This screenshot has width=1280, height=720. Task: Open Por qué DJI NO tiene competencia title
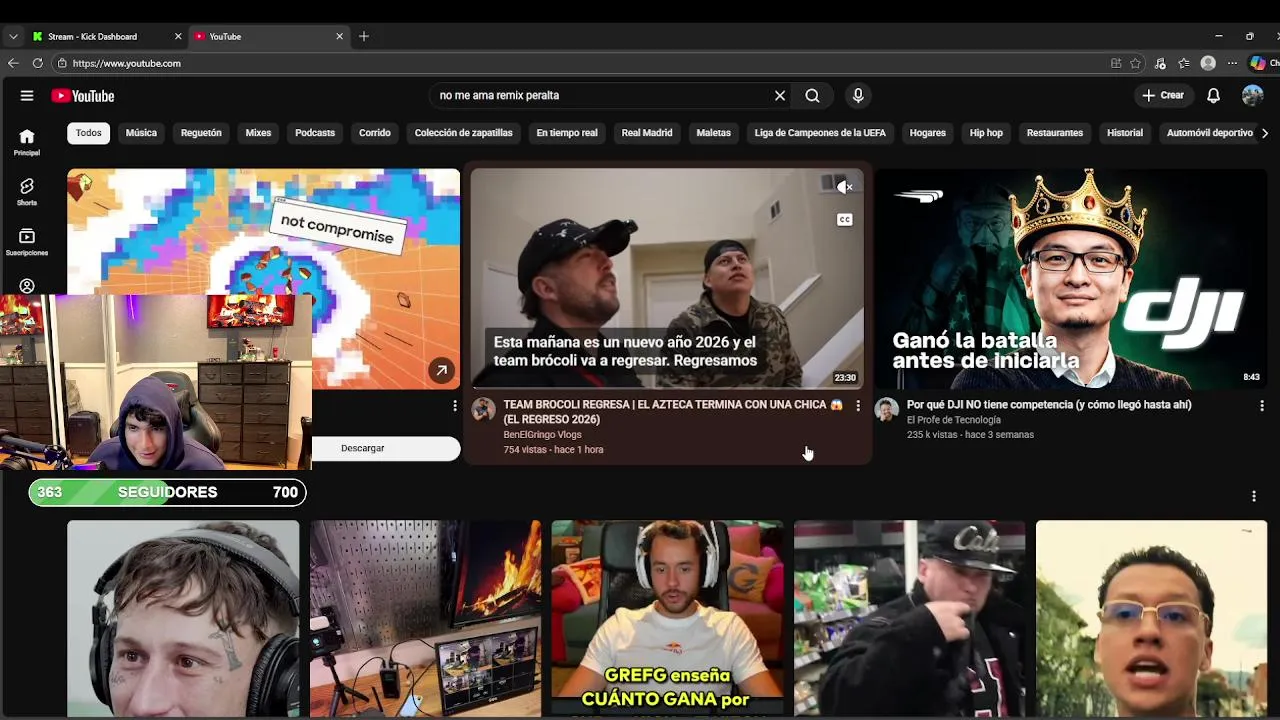1049,405
